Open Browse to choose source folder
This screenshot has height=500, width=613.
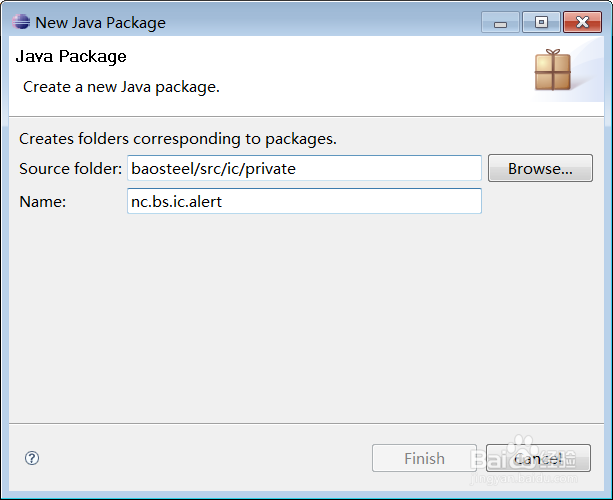click(x=540, y=168)
